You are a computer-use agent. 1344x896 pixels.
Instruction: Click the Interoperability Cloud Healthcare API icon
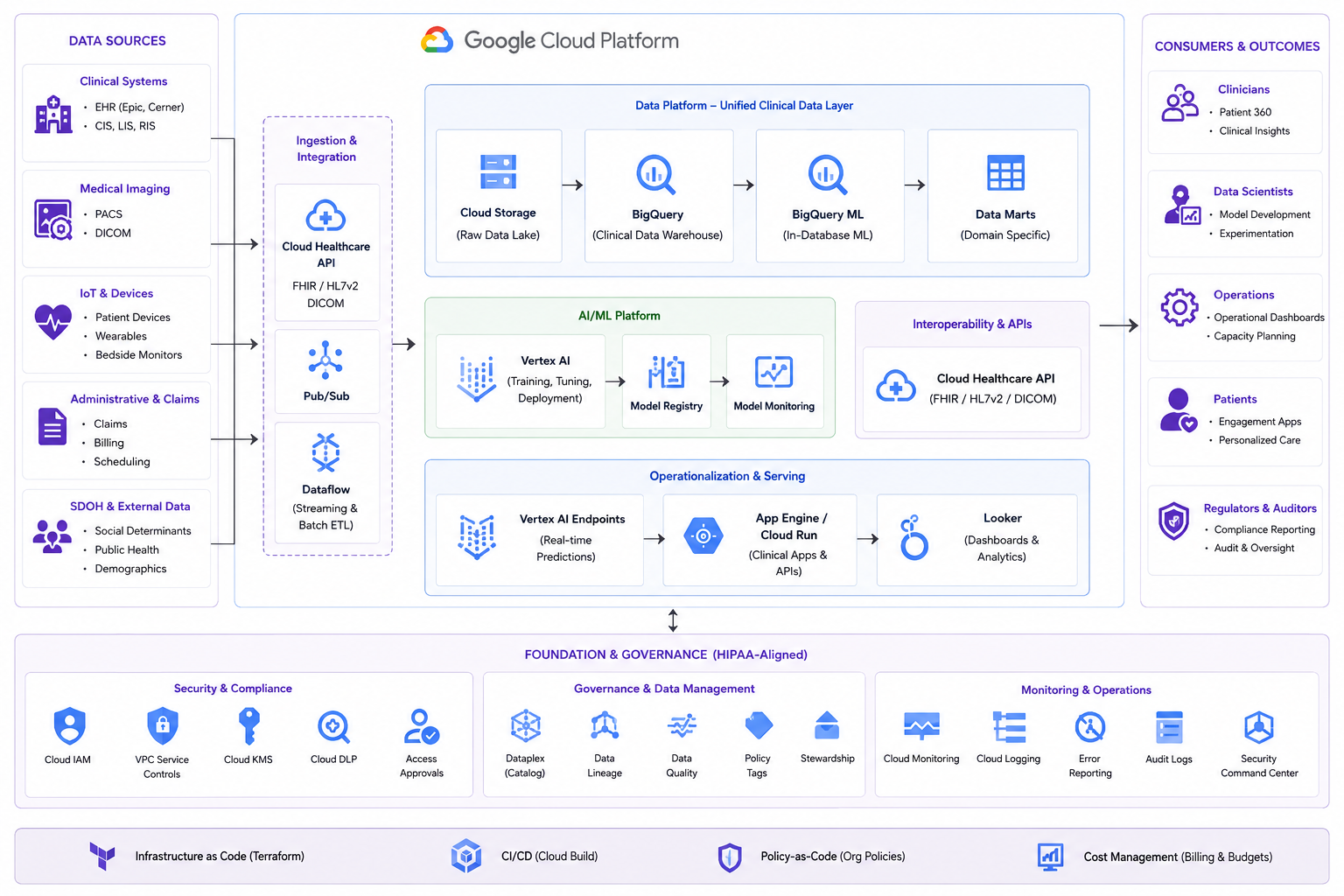(896, 386)
